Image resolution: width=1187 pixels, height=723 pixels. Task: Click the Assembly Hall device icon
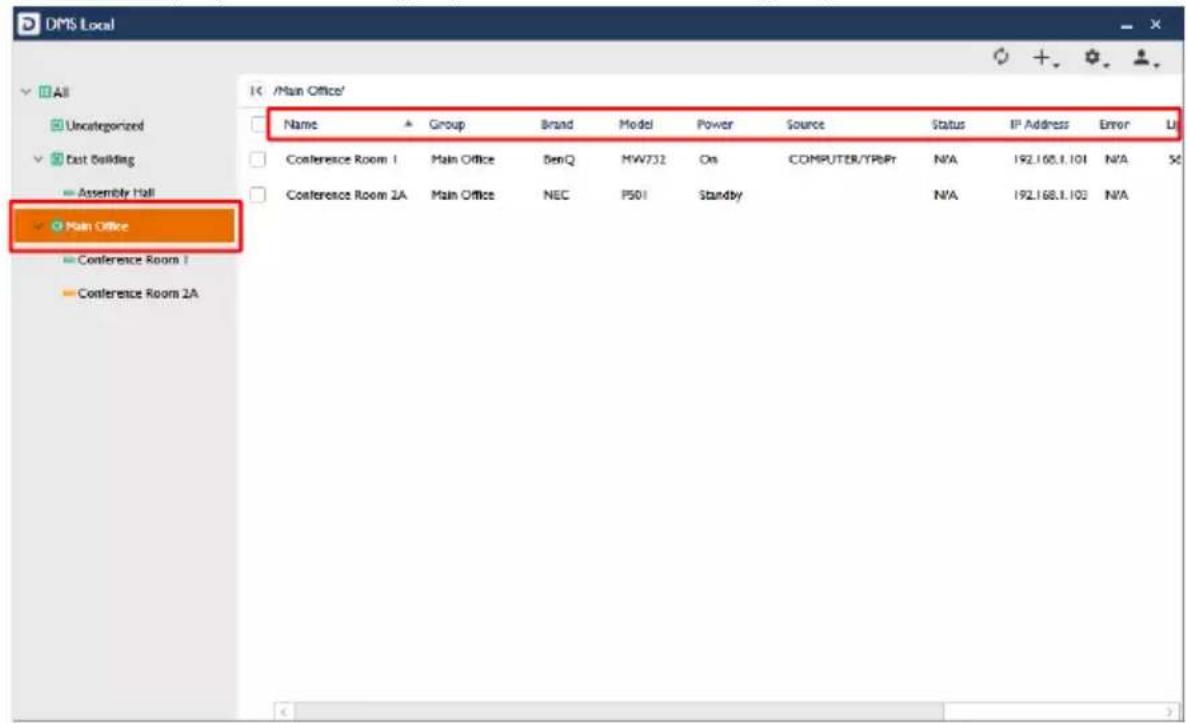[x=69, y=194]
